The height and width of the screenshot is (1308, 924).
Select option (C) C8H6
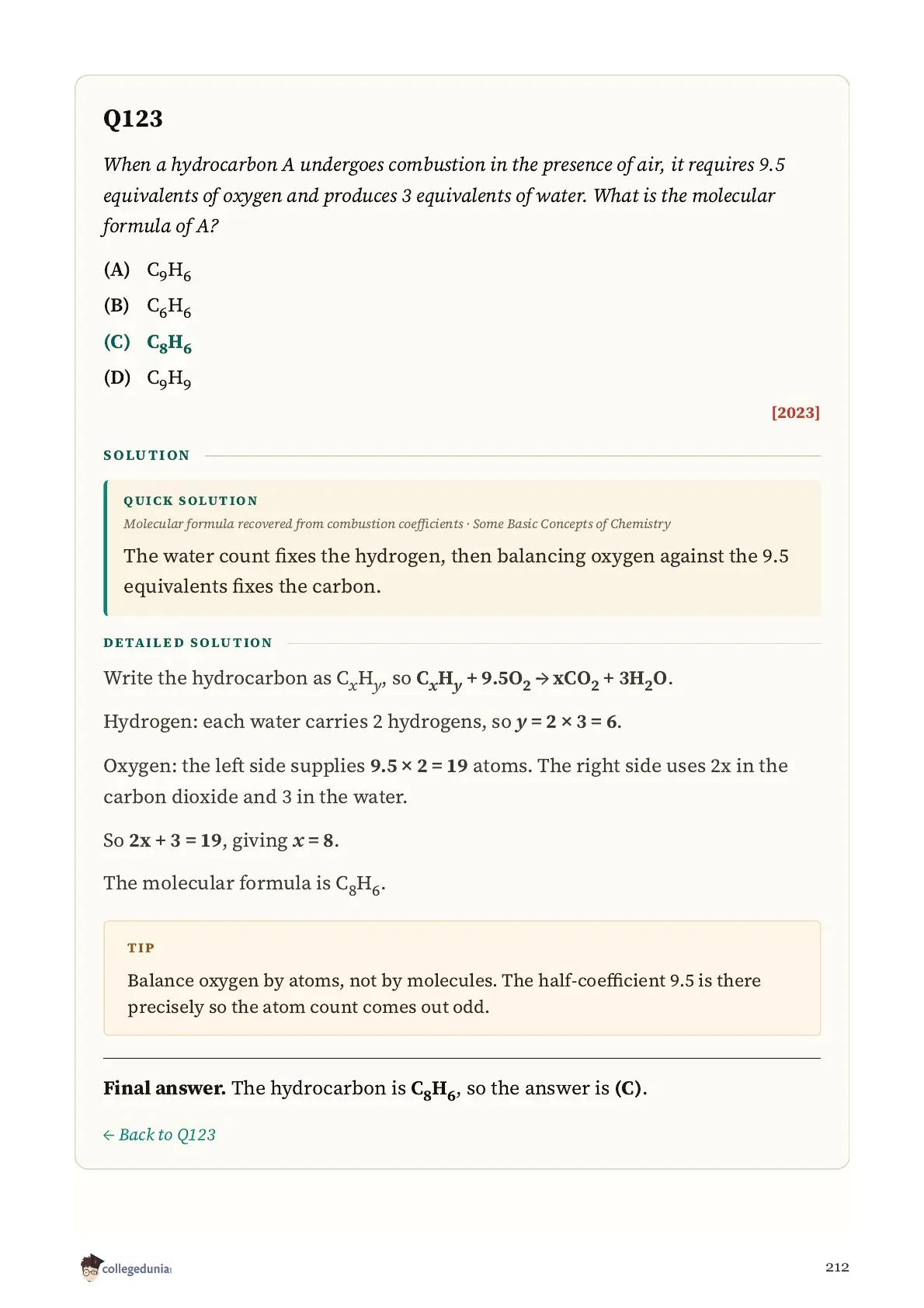(148, 343)
